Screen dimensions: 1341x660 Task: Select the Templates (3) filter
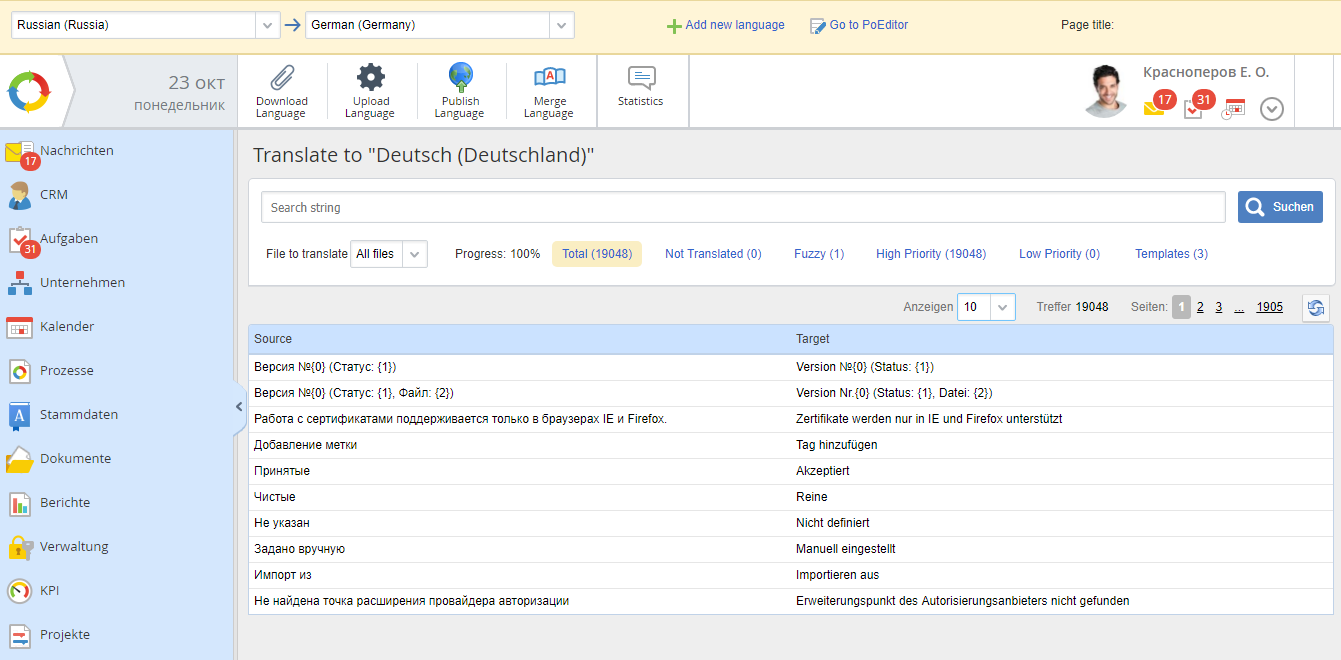(x=1171, y=254)
